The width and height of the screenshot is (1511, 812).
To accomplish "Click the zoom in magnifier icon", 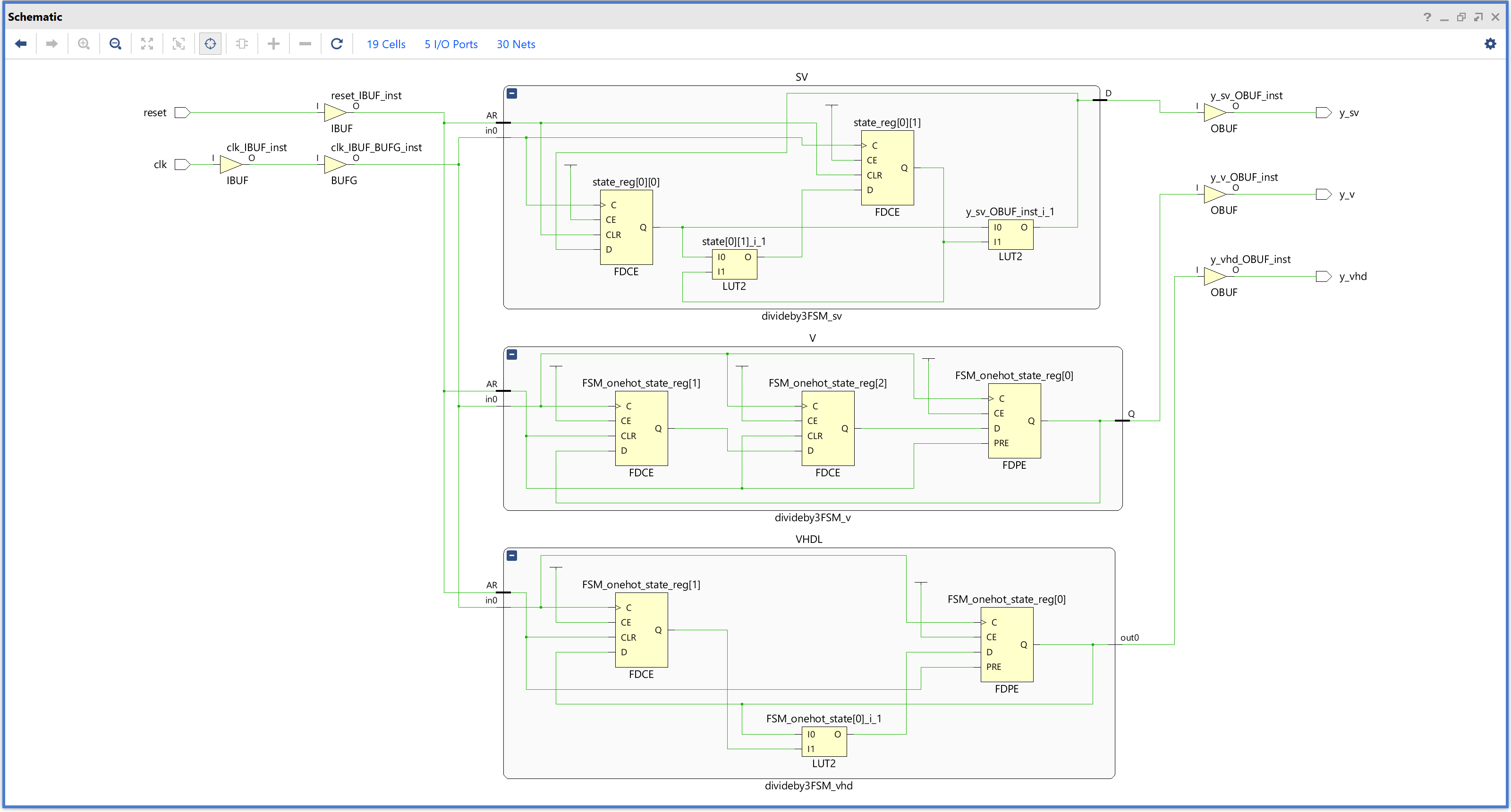I will click(84, 44).
